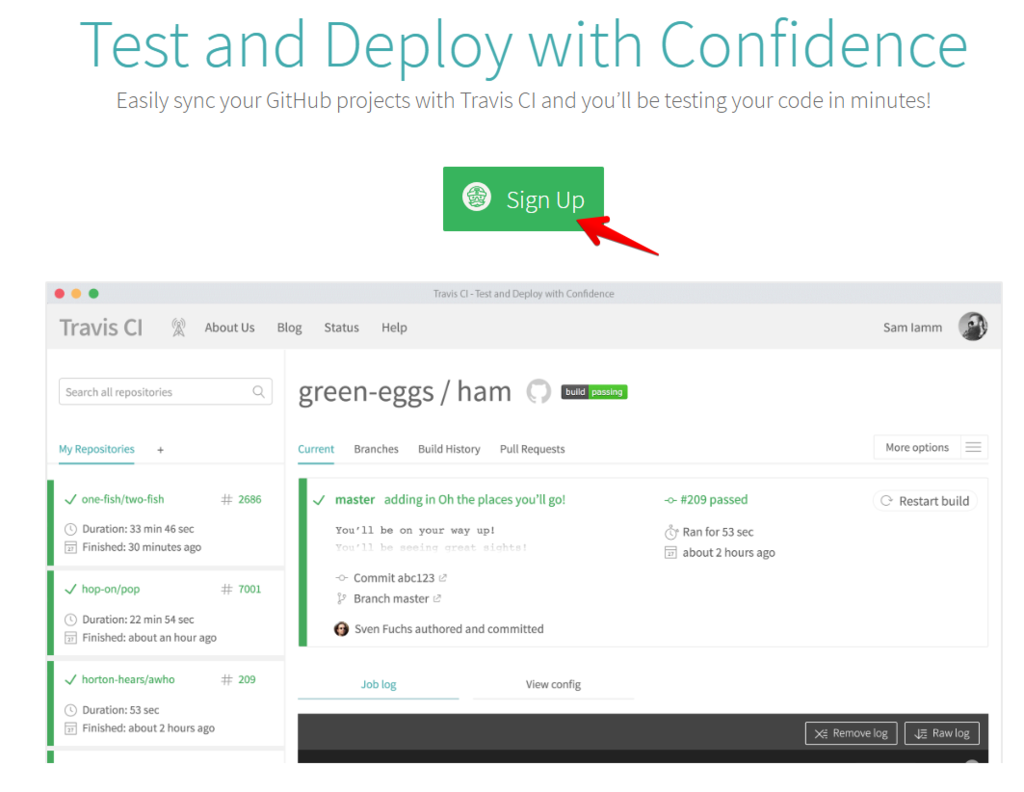Click the hash icon beside 7001
Image resolution: width=1024 pixels, height=792 pixels.
click(227, 589)
